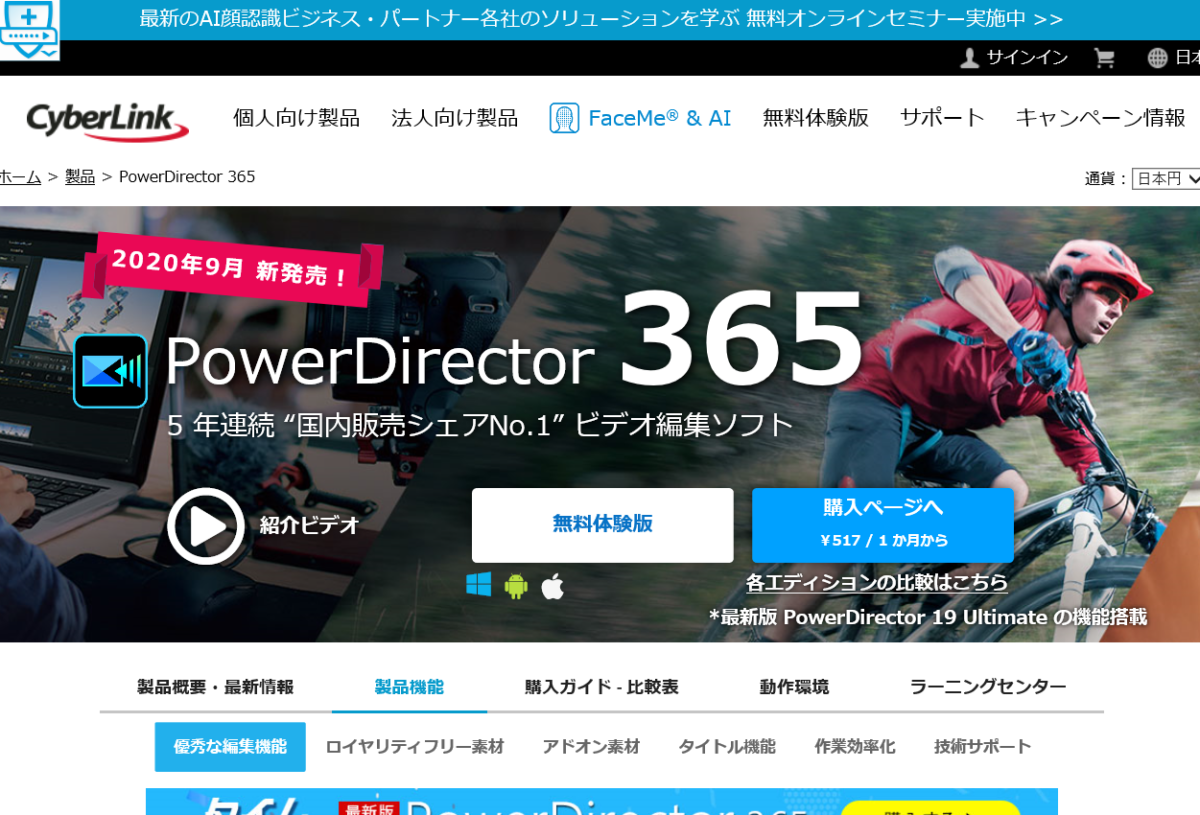The width and height of the screenshot is (1200, 815).
Task: Switch to the 動作環境 tab
Action: [x=794, y=687]
